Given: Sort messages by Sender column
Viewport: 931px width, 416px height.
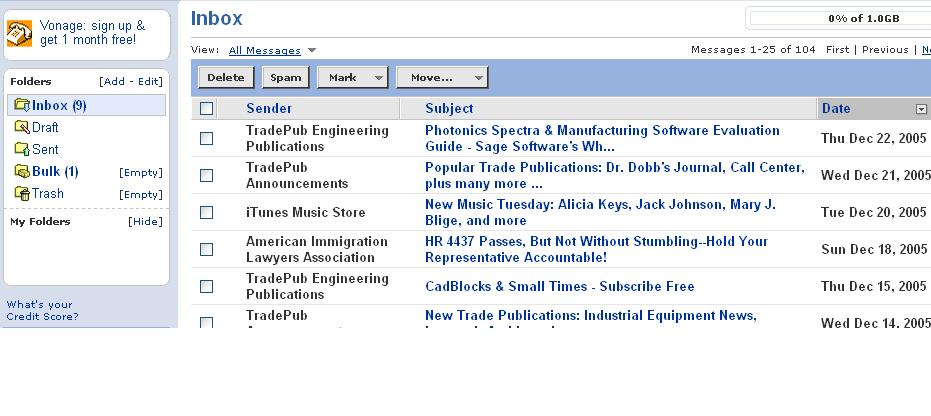Looking at the screenshot, I should tap(269, 108).
